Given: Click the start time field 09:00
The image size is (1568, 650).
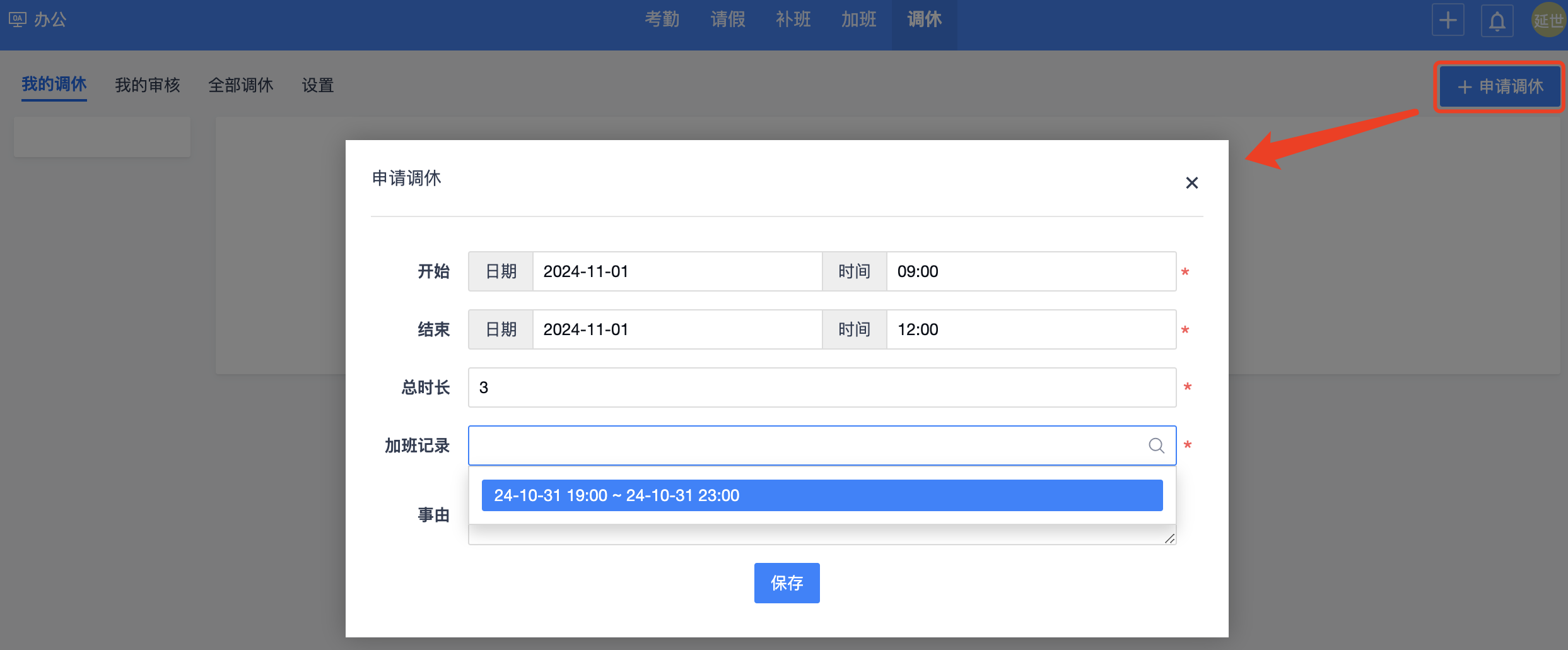Looking at the screenshot, I should pyautogui.click(x=1030, y=271).
